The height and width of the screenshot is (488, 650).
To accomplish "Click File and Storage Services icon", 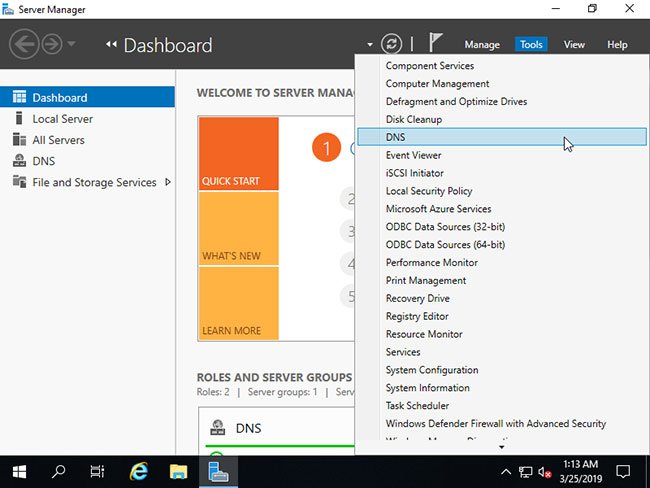I will click(19, 181).
